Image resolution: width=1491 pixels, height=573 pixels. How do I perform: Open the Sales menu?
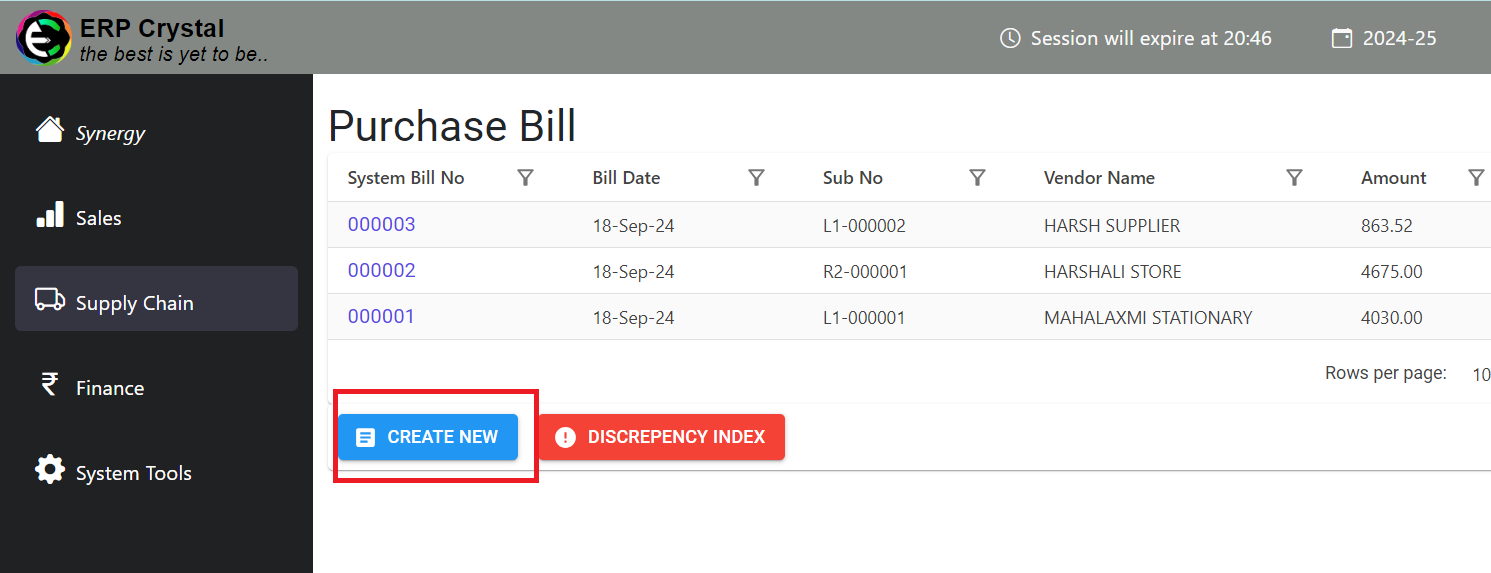98,218
